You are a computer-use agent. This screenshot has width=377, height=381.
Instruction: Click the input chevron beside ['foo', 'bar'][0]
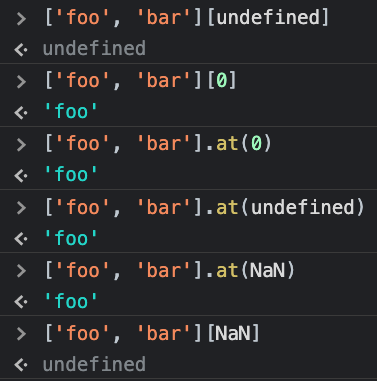pos(21,82)
